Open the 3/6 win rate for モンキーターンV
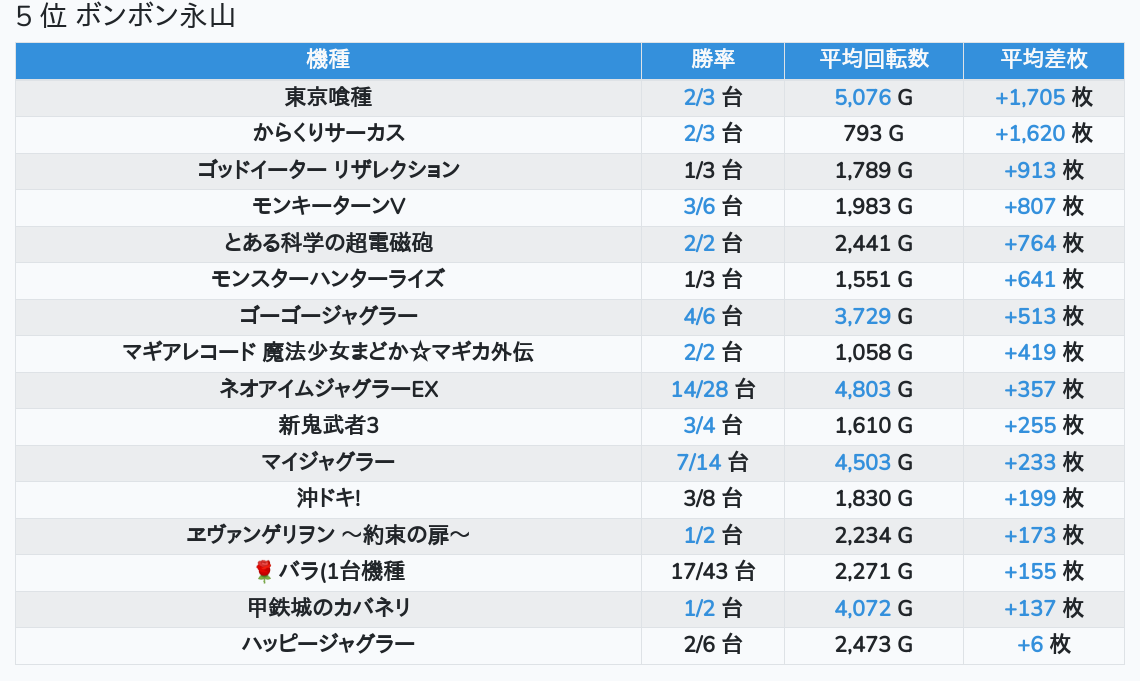Viewport: 1140px width, 681px height. (x=699, y=207)
